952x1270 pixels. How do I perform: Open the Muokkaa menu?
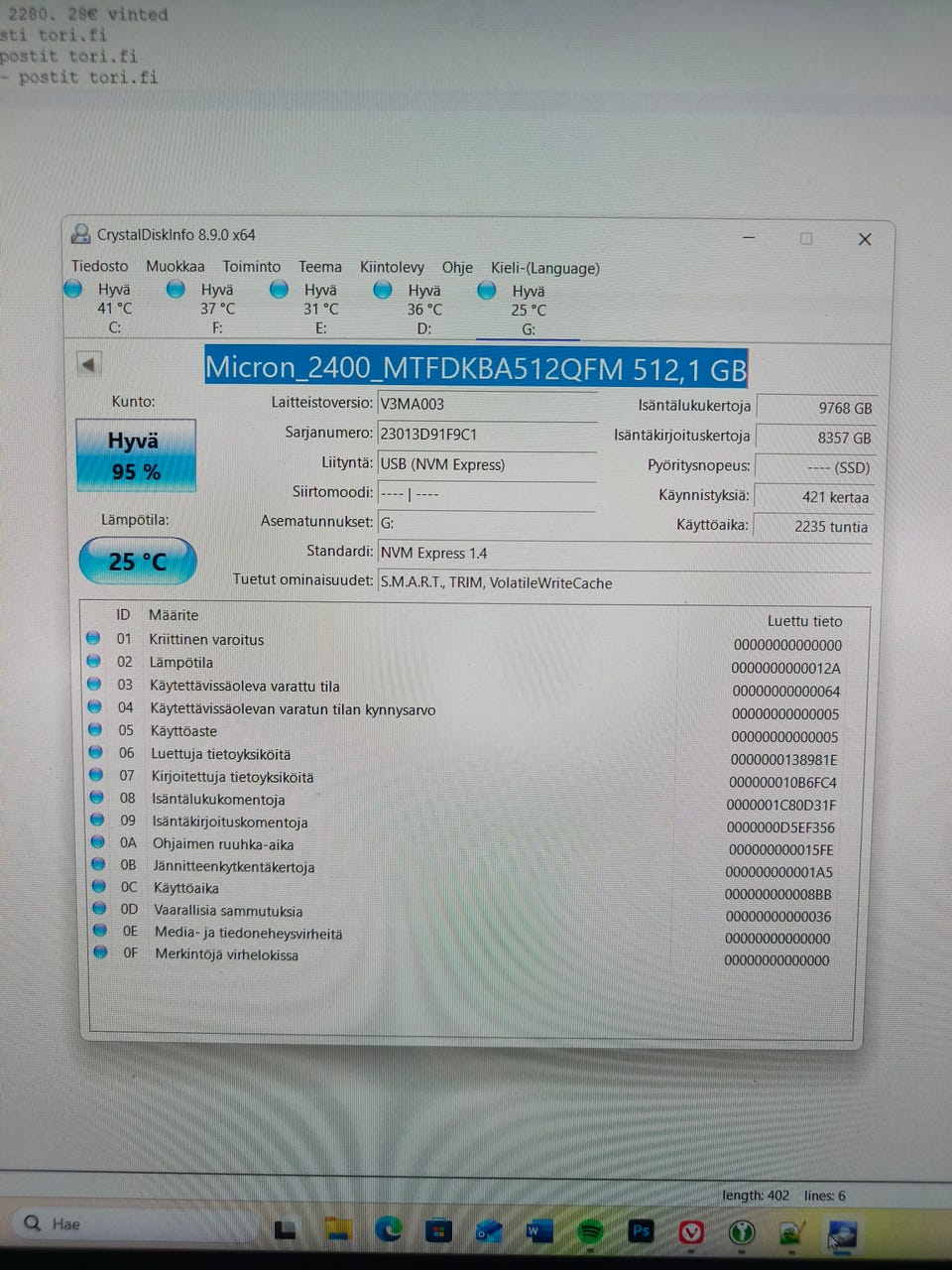(x=176, y=266)
